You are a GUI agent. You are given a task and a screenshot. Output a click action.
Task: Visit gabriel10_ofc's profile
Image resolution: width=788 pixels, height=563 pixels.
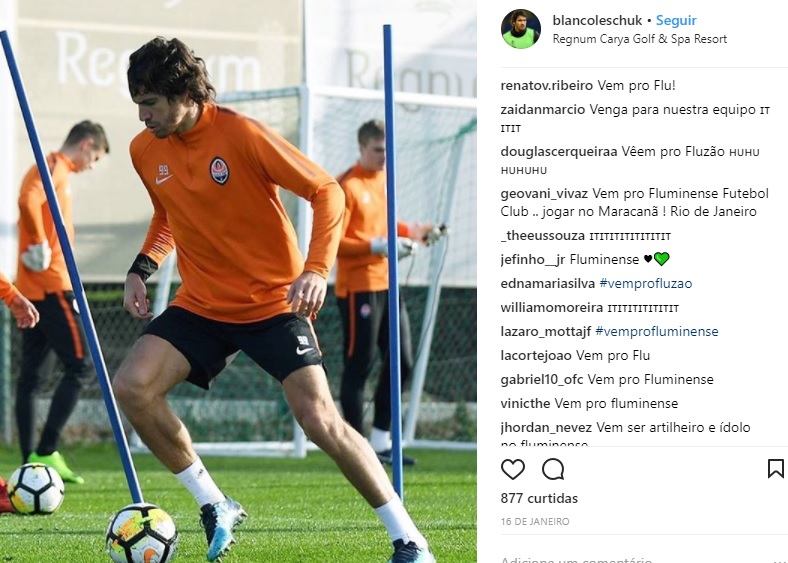(x=541, y=380)
